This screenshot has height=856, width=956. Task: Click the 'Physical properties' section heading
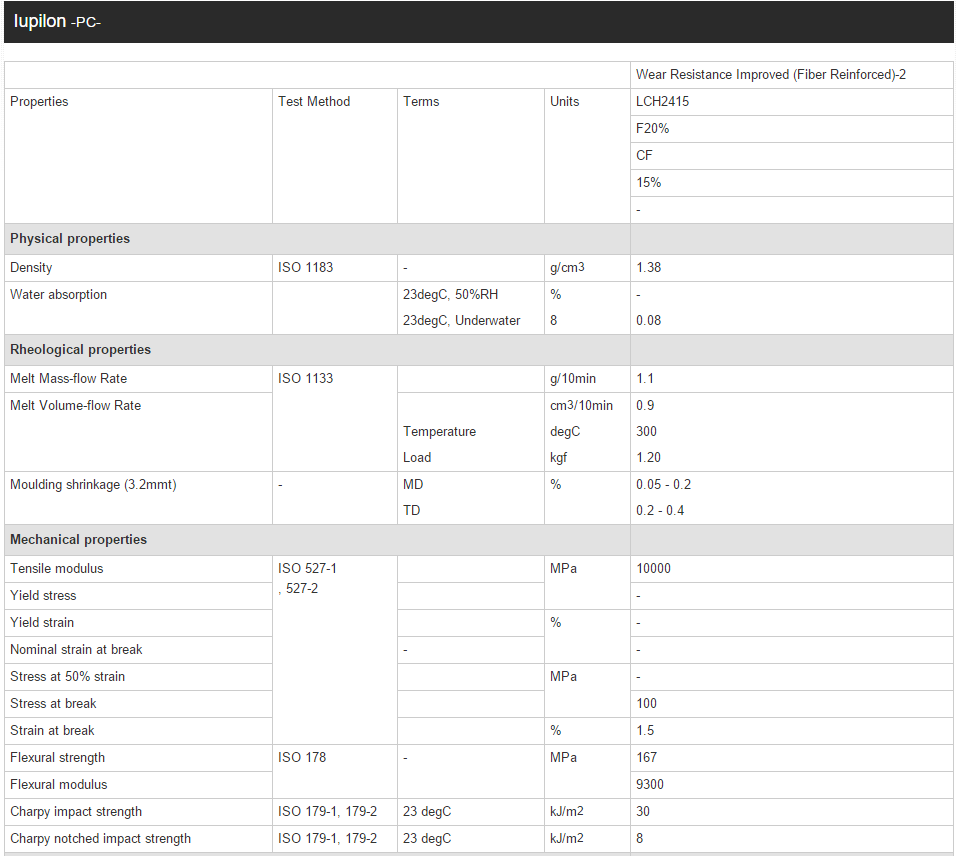pos(70,238)
